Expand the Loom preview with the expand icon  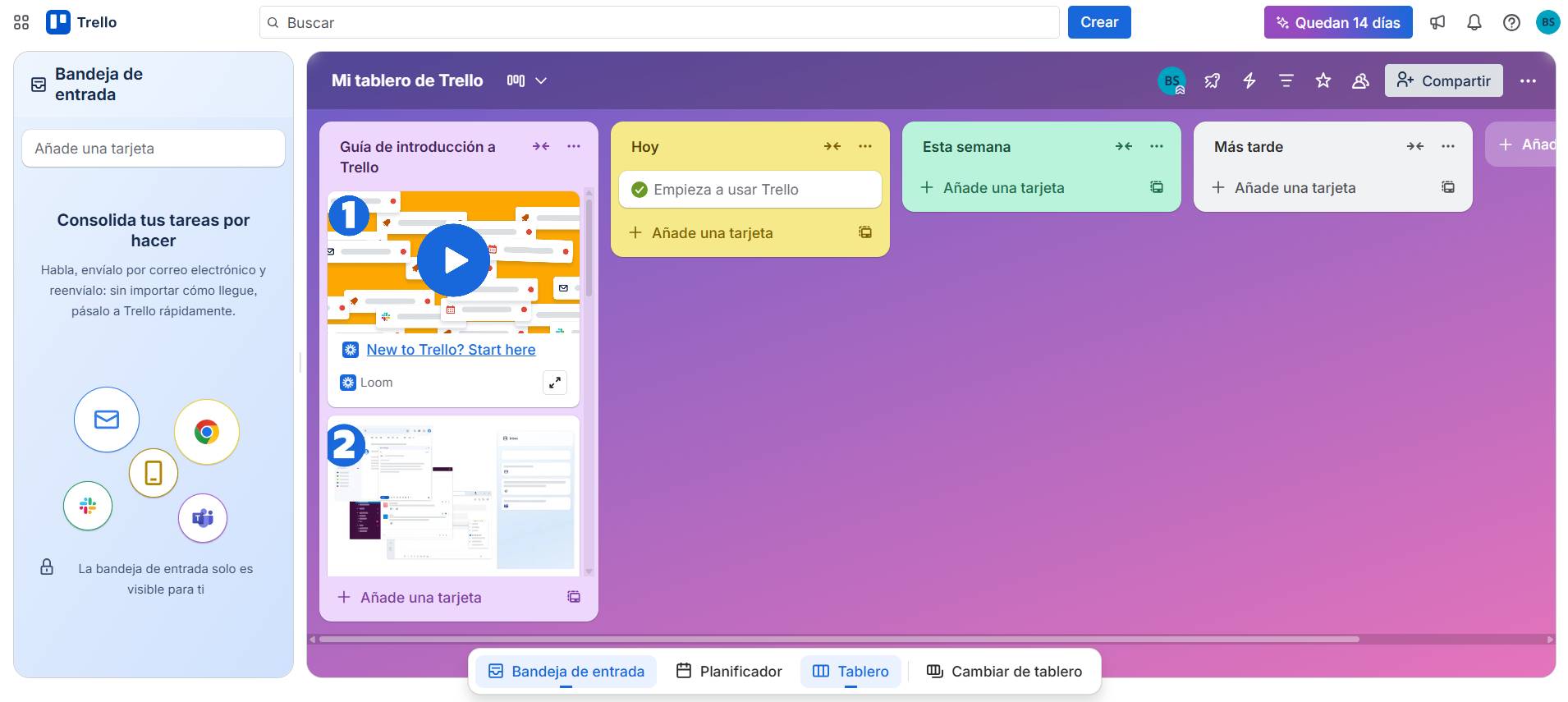[x=555, y=383]
